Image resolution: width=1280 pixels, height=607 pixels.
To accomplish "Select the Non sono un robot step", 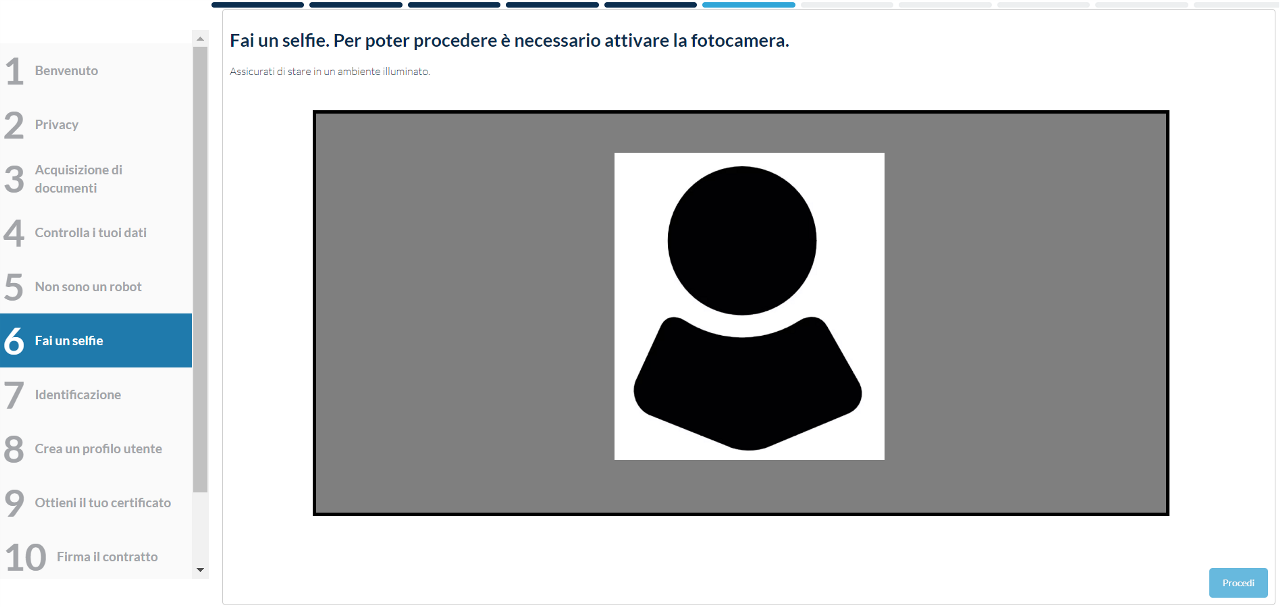I will tap(88, 287).
